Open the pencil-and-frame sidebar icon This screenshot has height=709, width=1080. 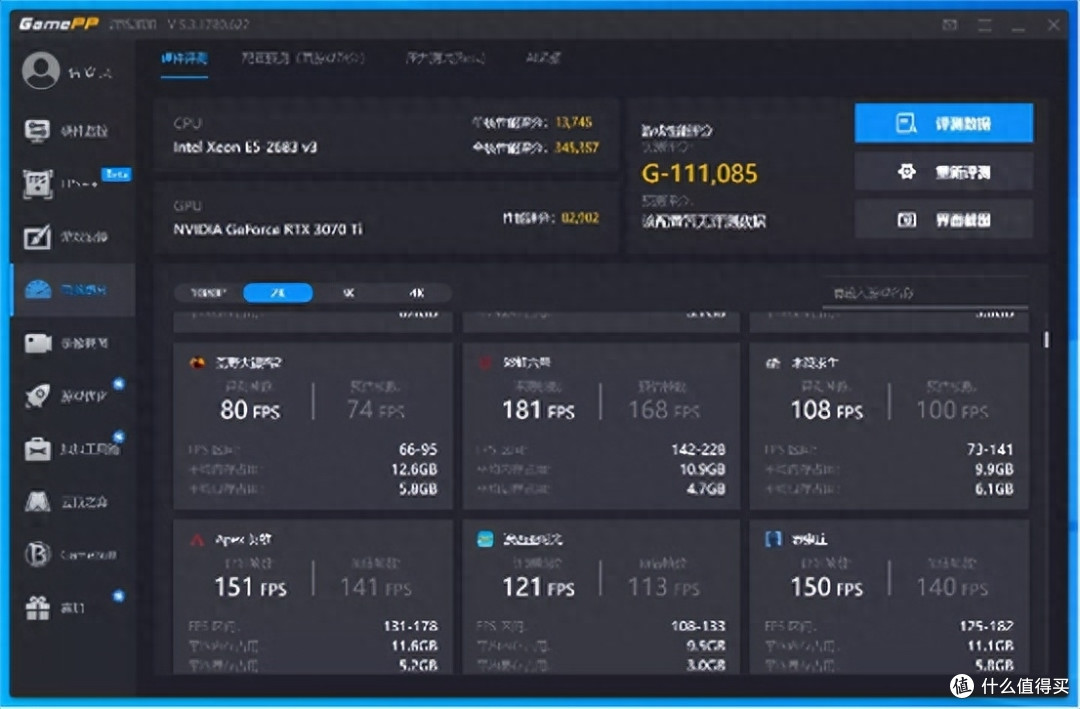[37, 237]
